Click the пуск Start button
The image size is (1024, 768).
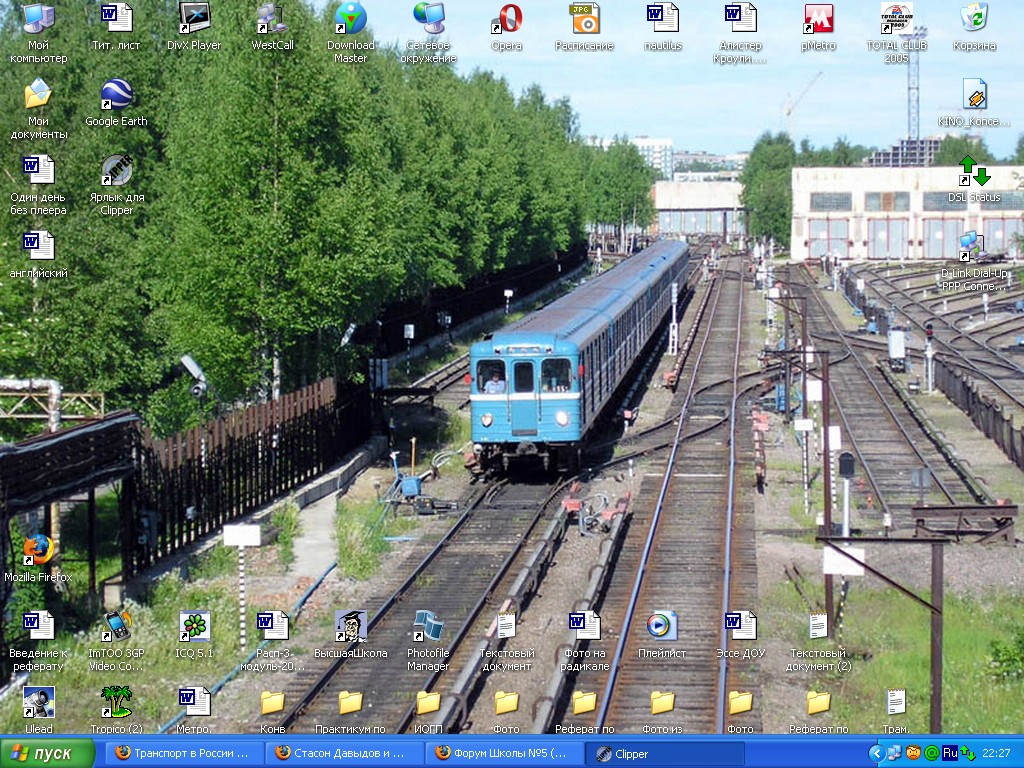coord(50,754)
